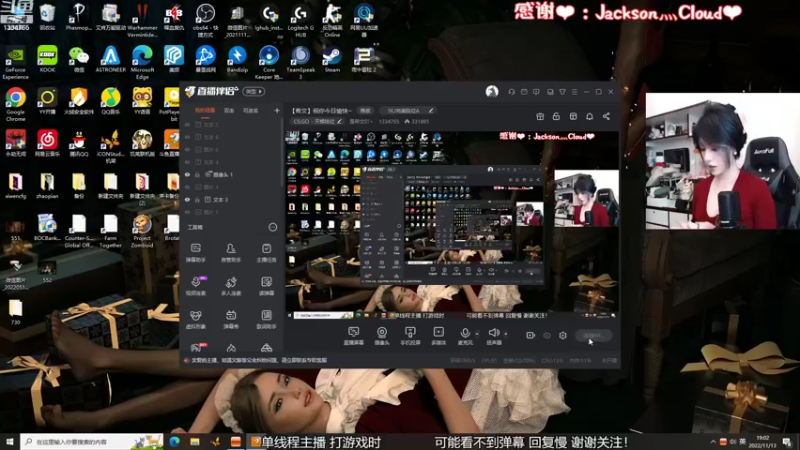
Task: Open the 虚拟形象 tool
Action: pyautogui.click(x=195, y=319)
